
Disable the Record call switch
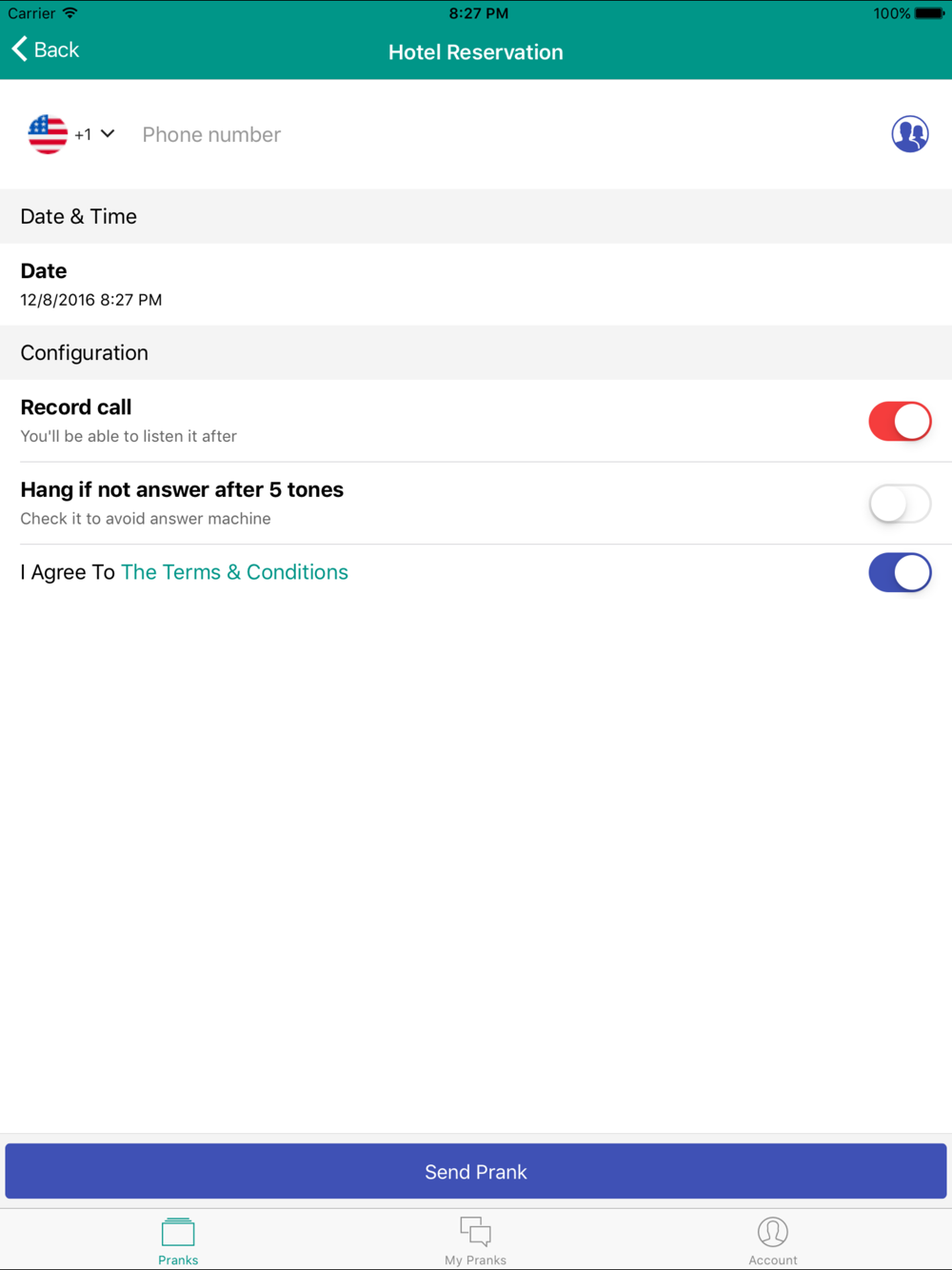tap(900, 421)
